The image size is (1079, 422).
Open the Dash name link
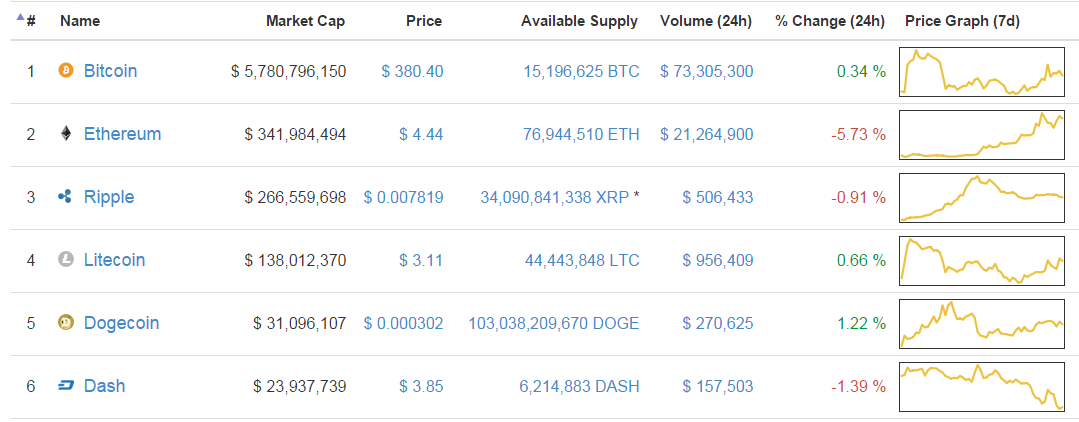pyautogui.click(x=105, y=386)
